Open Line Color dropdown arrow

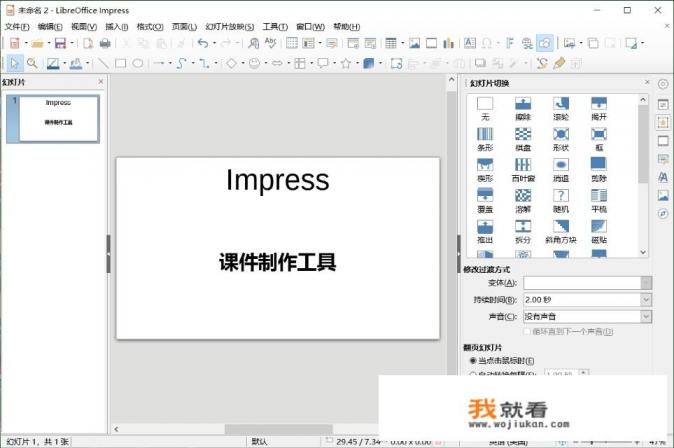point(64,64)
